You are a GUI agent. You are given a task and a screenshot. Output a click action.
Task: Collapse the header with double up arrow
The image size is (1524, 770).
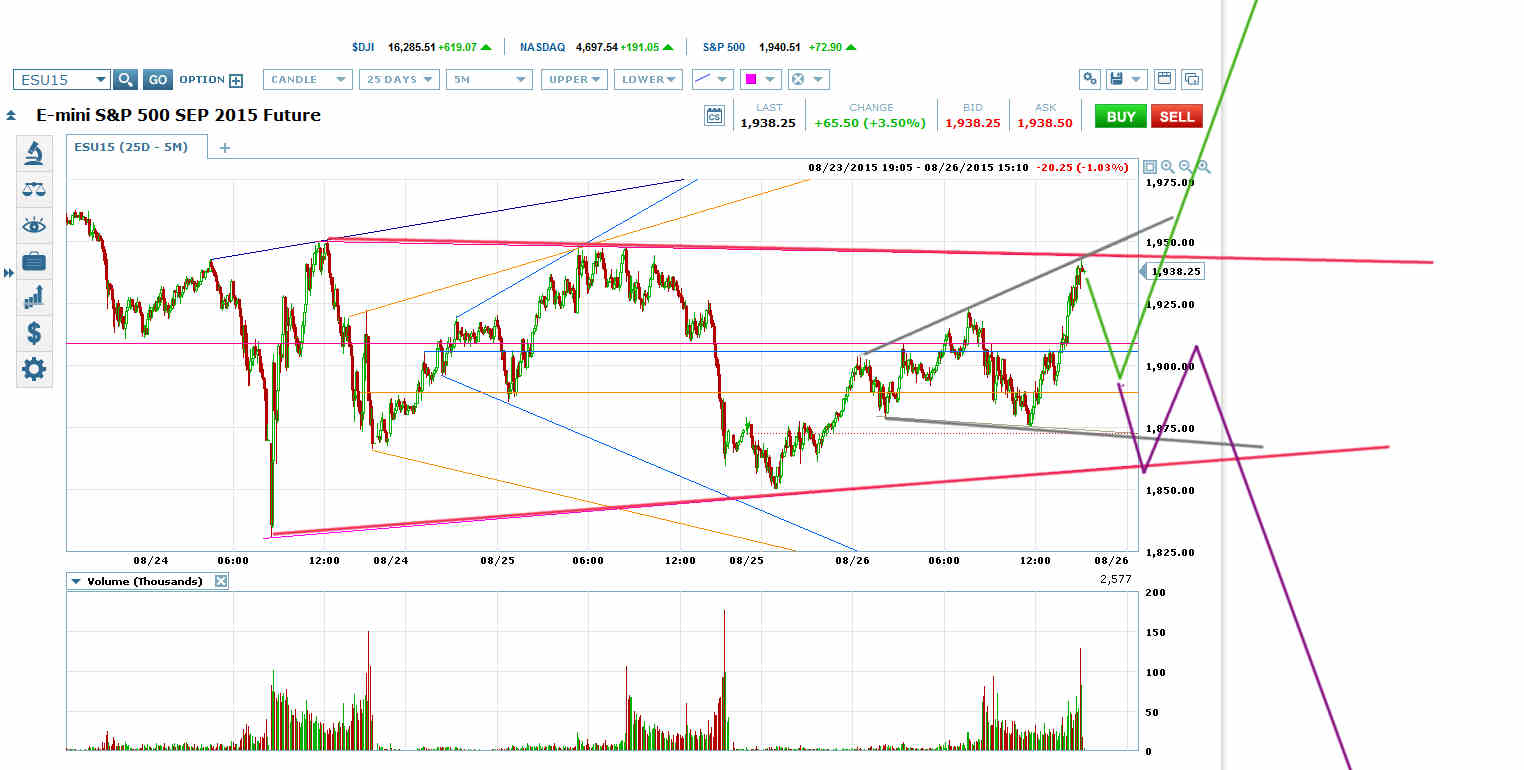pos(11,115)
